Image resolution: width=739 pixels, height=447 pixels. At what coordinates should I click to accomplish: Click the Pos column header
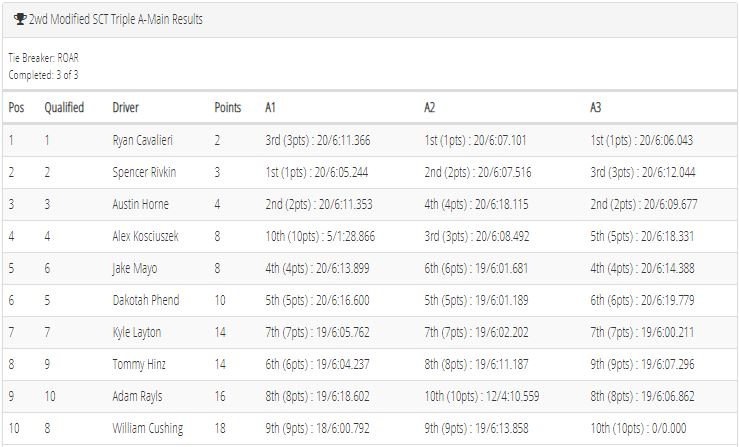(x=16, y=108)
